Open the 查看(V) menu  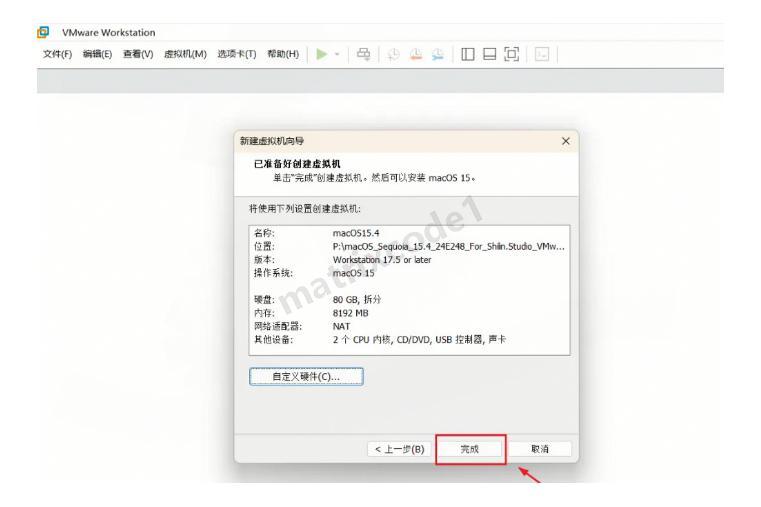click(138, 54)
